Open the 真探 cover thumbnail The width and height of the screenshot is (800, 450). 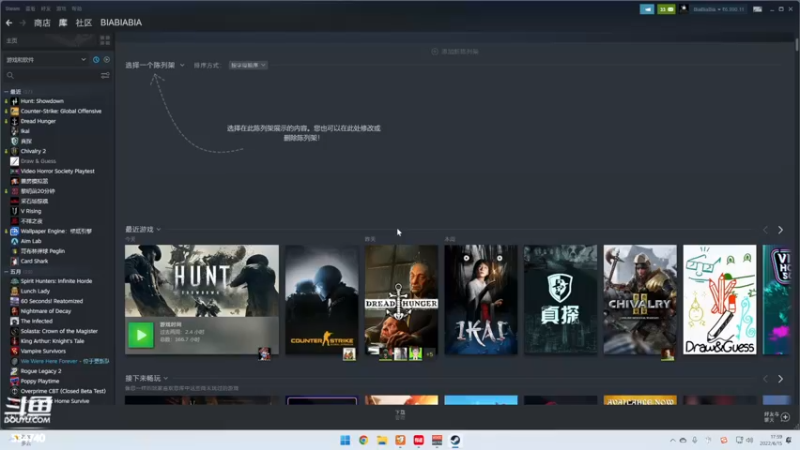560,299
